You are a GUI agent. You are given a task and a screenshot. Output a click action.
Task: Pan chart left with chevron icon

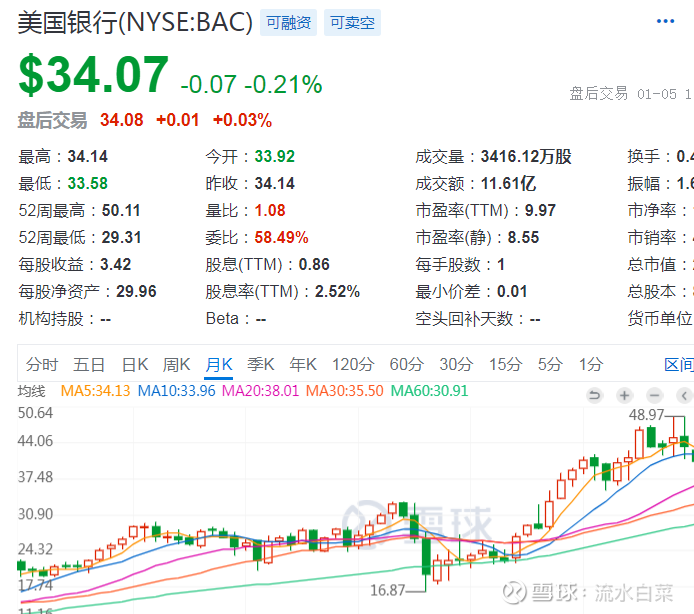click(x=685, y=395)
